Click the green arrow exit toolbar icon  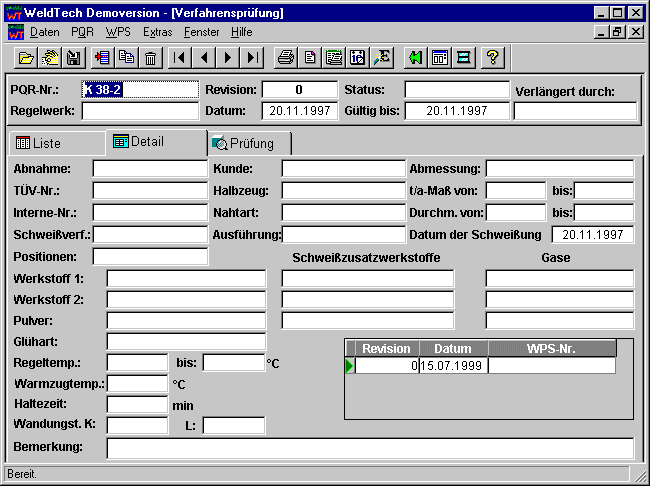click(x=415, y=57)
